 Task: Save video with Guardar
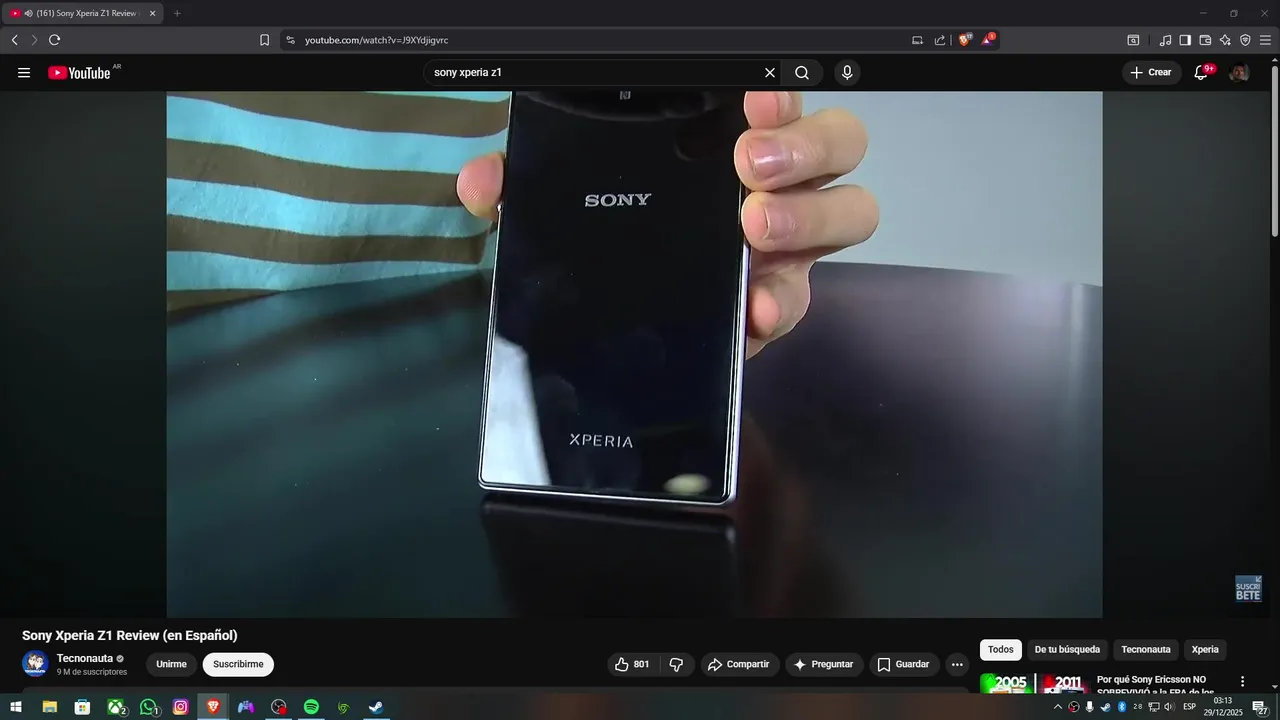[x=904, y=664]
